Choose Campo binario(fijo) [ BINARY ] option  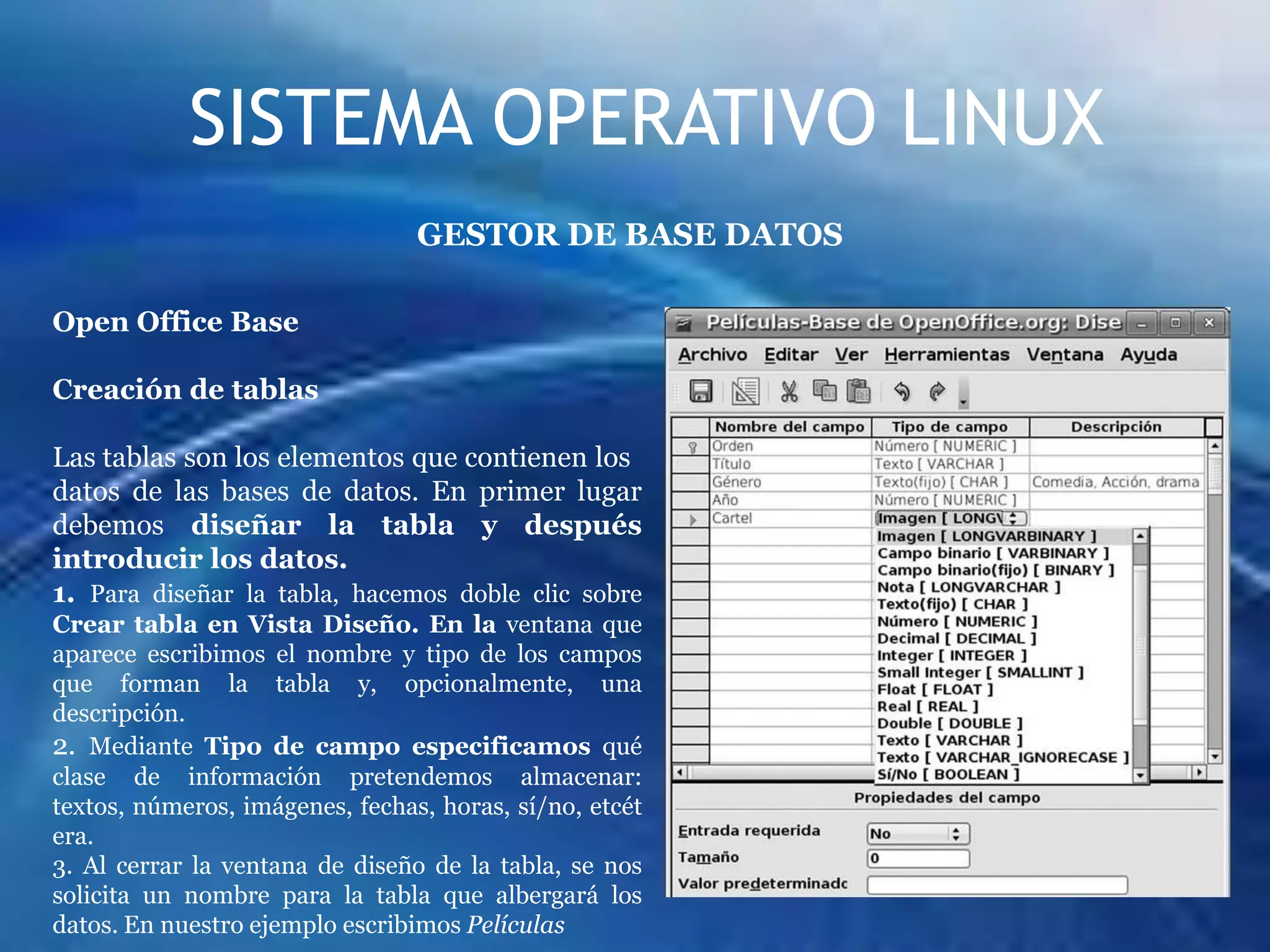coord(1003,570)
